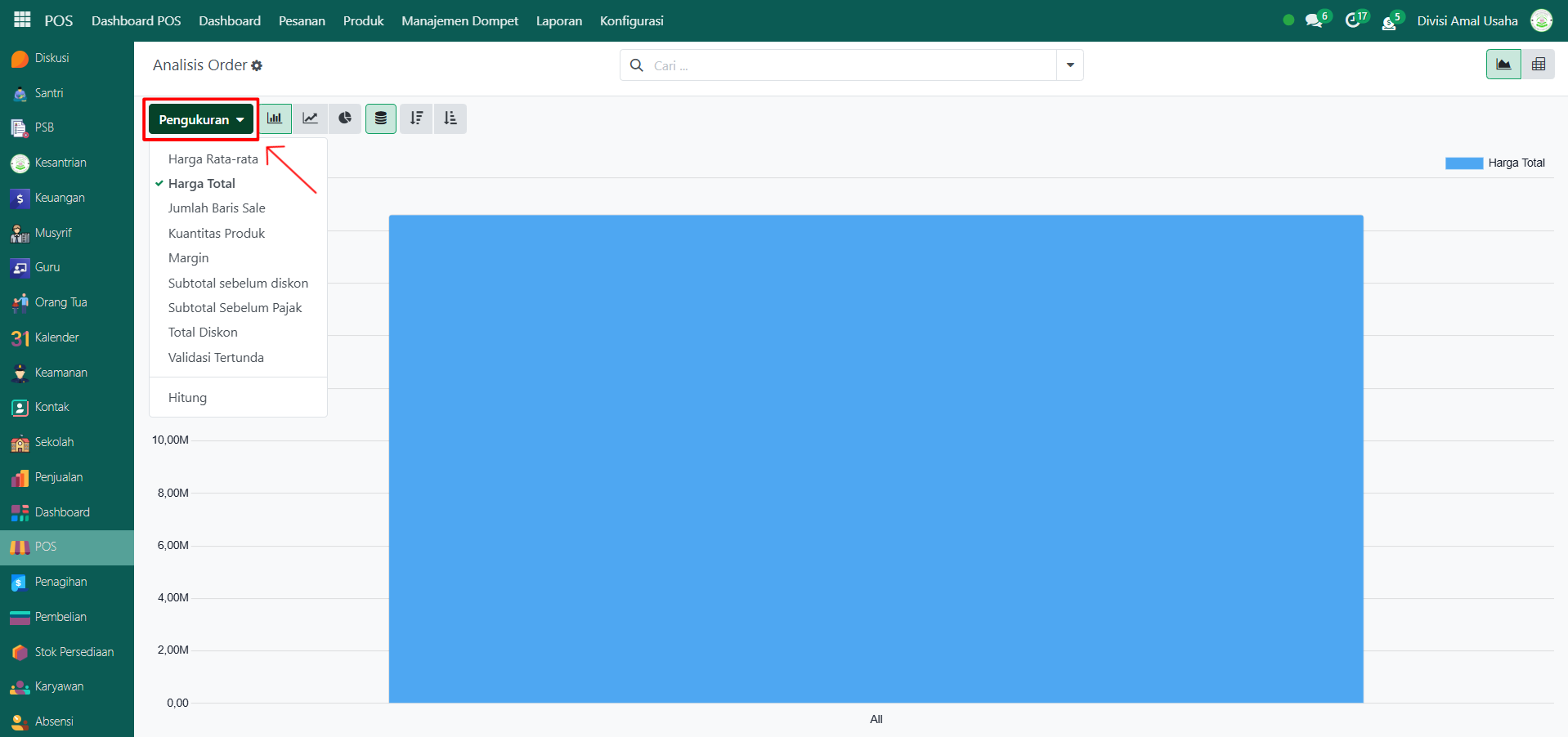Enable the Margin measure

click(x=189, y=258)
